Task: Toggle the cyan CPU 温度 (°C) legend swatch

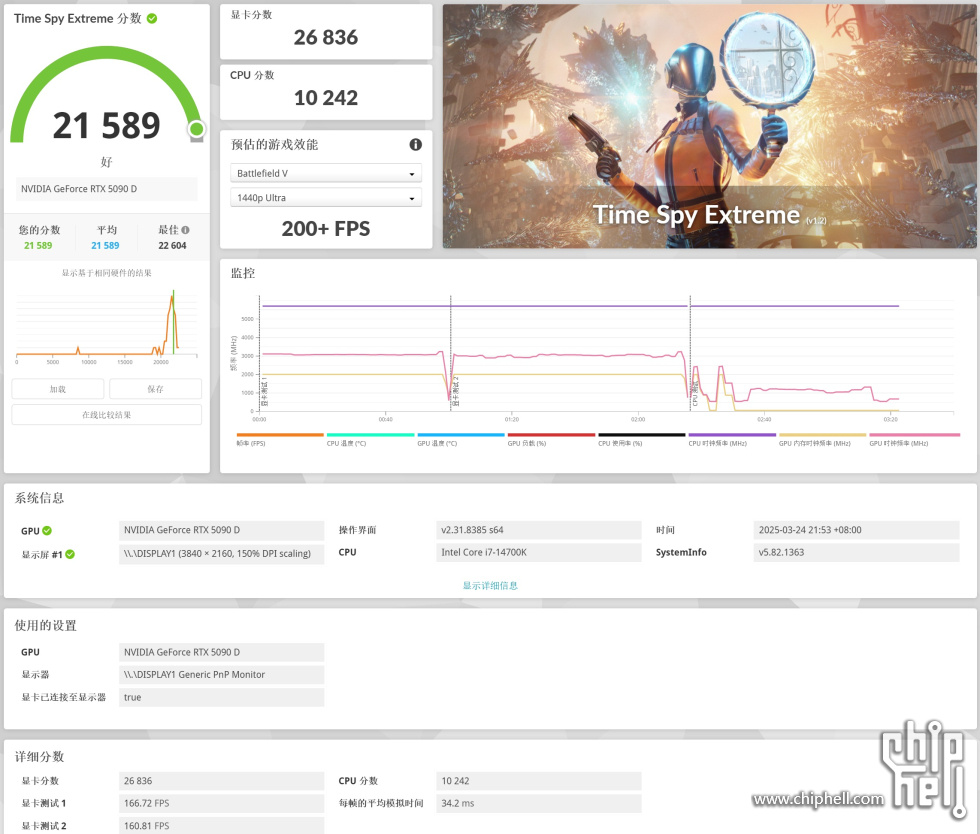Action: pos(370,435)
